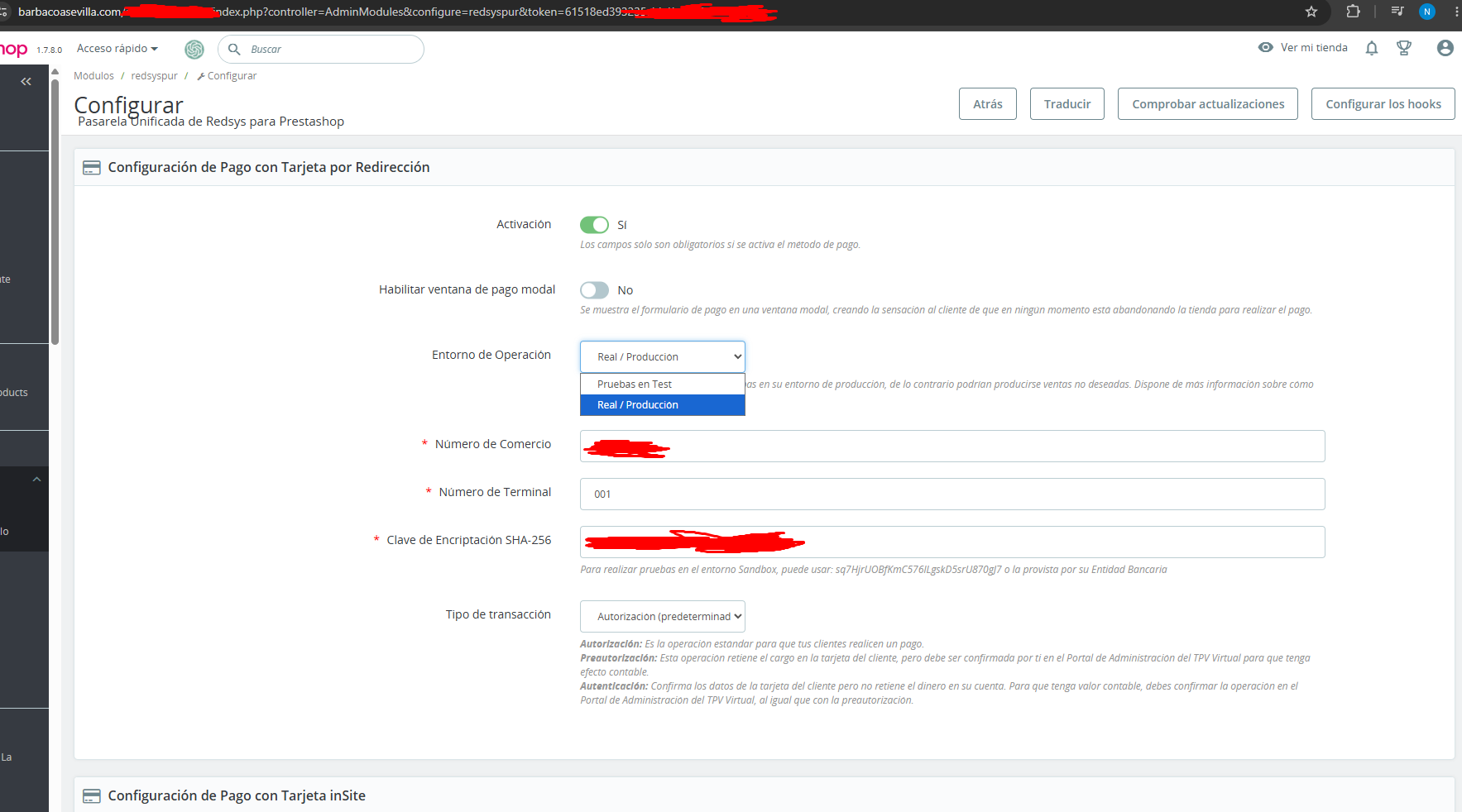Click Comprobar actualizaciones
Viewport: 1462px width, 812px height.
point(1208,104)
